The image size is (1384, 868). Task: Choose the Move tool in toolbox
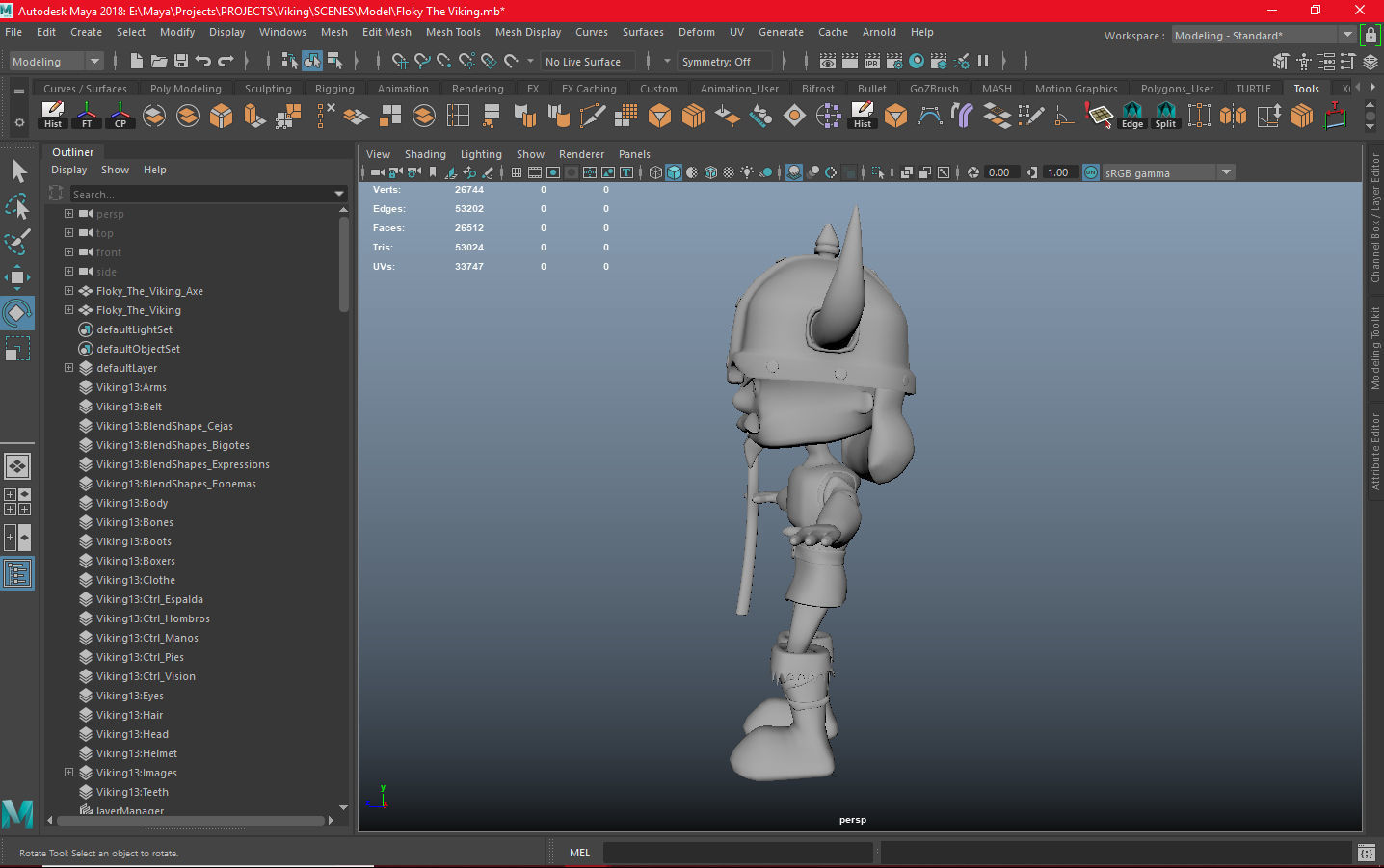(x=18, y=277)
